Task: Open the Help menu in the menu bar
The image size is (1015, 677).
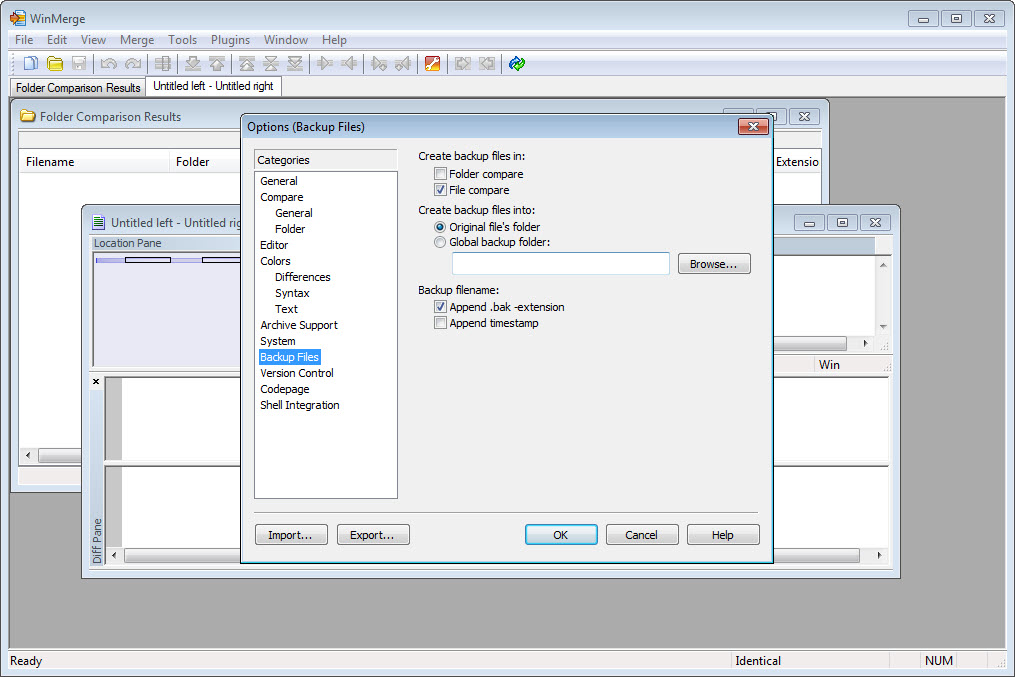Action: pyautogui.click(x=335, y=39)
